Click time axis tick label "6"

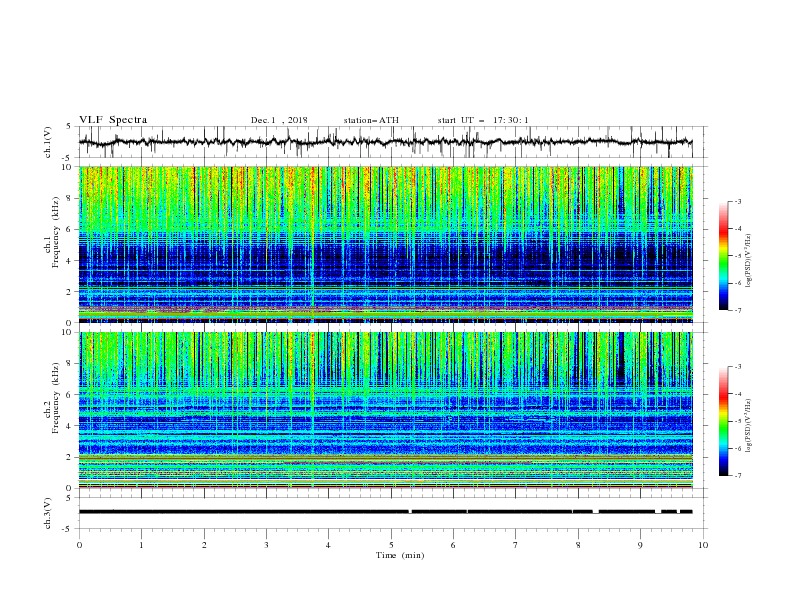click(x=453, y=545)
